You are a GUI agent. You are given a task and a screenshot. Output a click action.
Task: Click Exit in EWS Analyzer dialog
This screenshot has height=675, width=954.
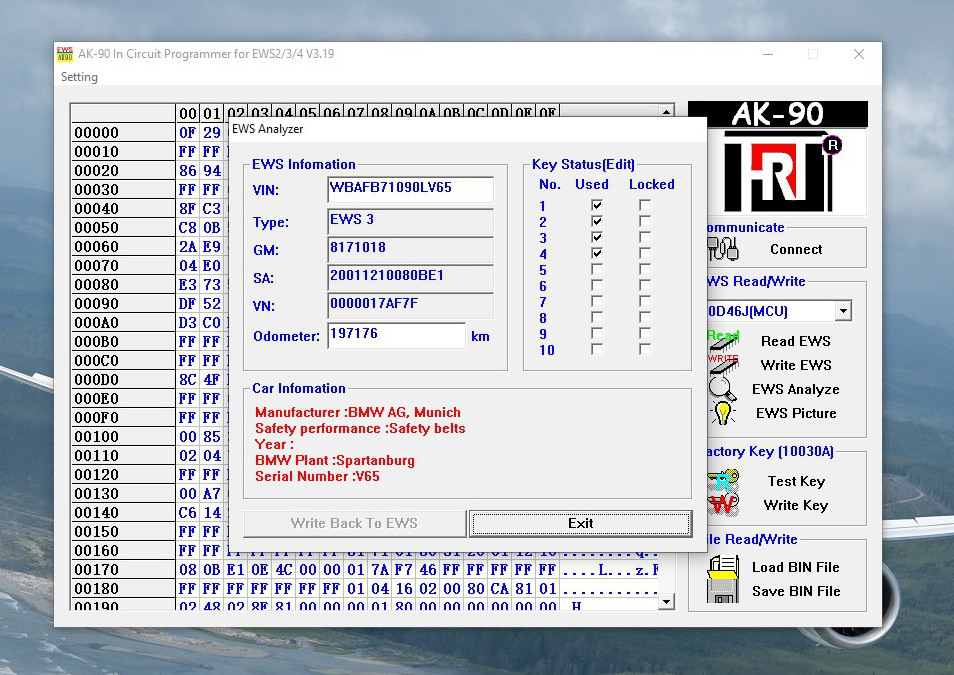click(x=580, y=523)
